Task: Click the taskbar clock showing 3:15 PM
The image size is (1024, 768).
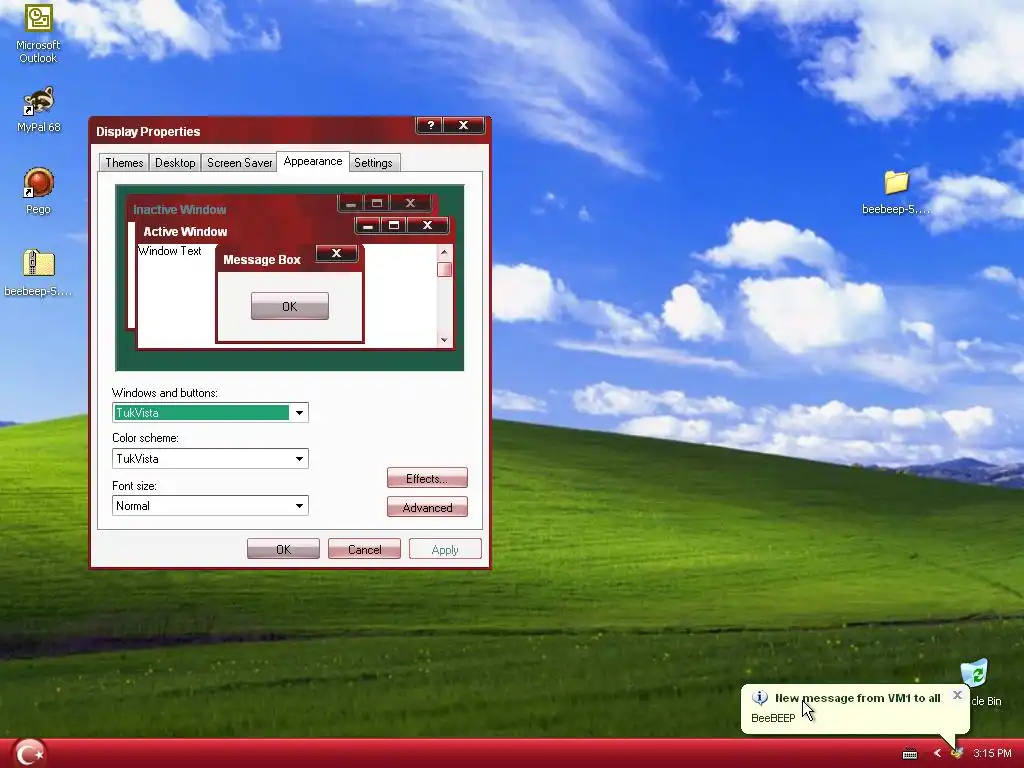Action: click(992, 754)
